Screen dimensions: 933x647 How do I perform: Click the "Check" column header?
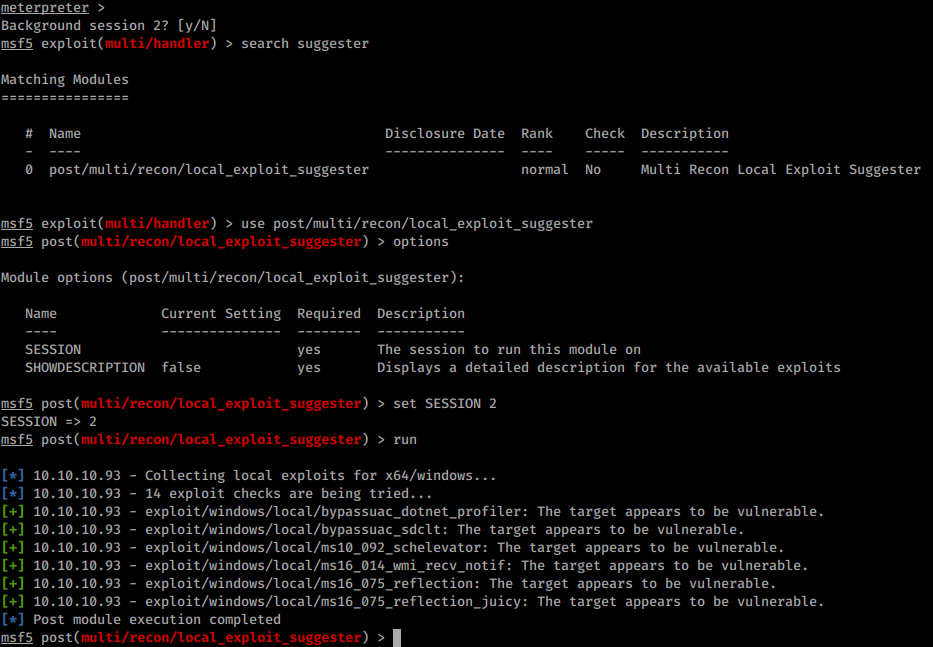tap(605, 133)
